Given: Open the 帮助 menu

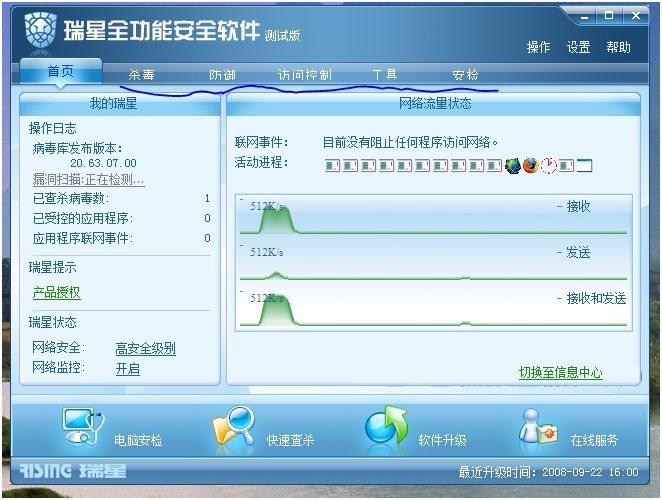Looking at the screenshot, I should 619,47.
